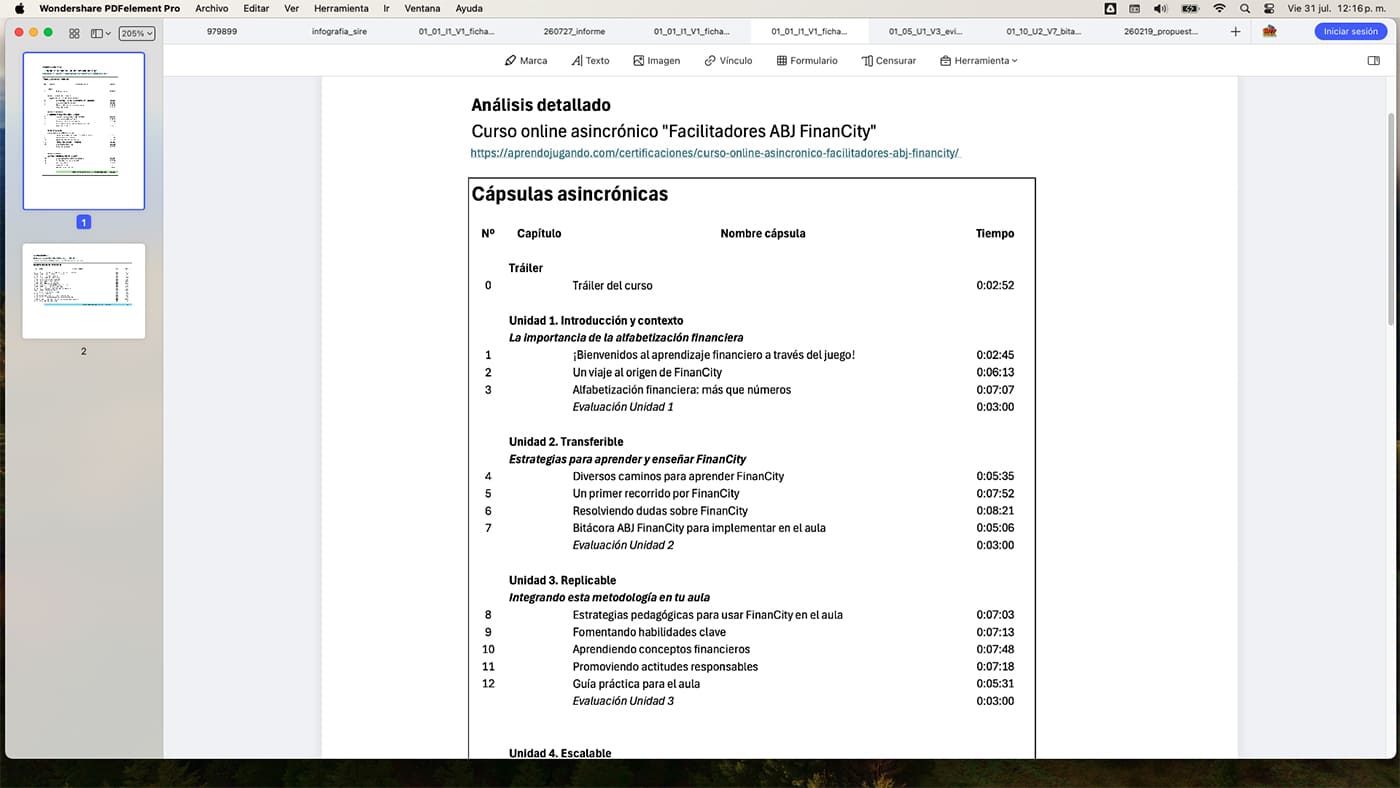Open the Apple menu

coord(19,8)
